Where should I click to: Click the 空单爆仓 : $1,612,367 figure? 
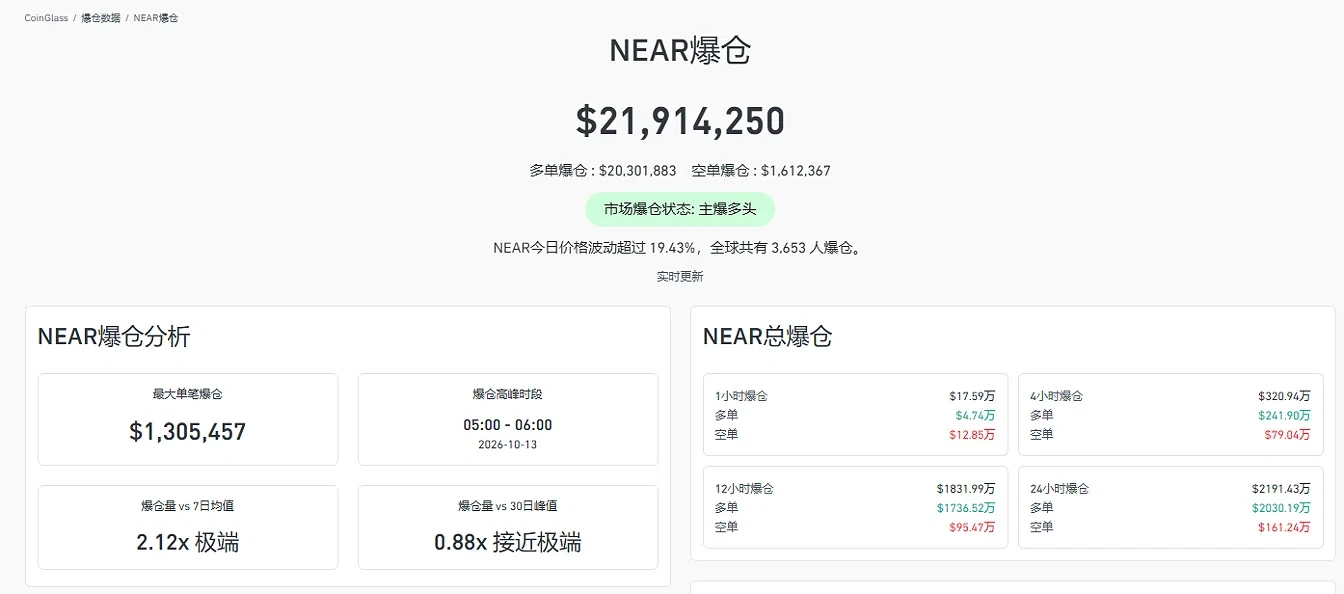[x=761, y=171]
